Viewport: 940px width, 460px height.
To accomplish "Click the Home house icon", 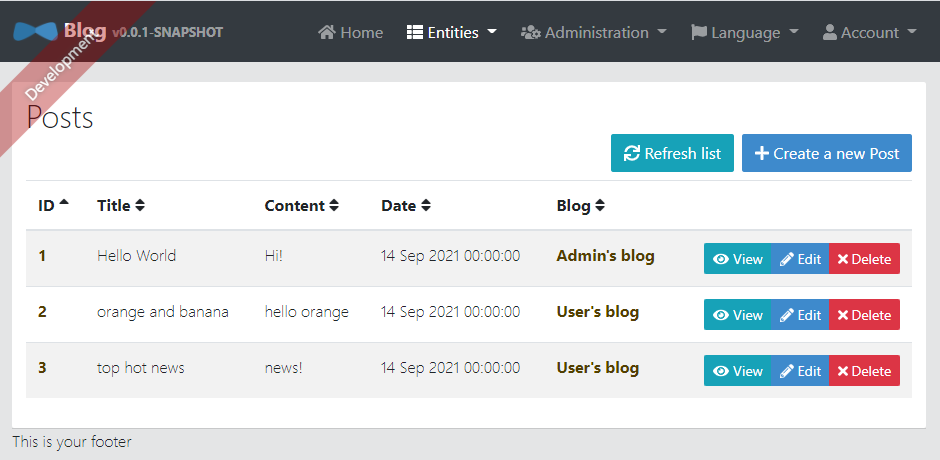I will [327, 32].
